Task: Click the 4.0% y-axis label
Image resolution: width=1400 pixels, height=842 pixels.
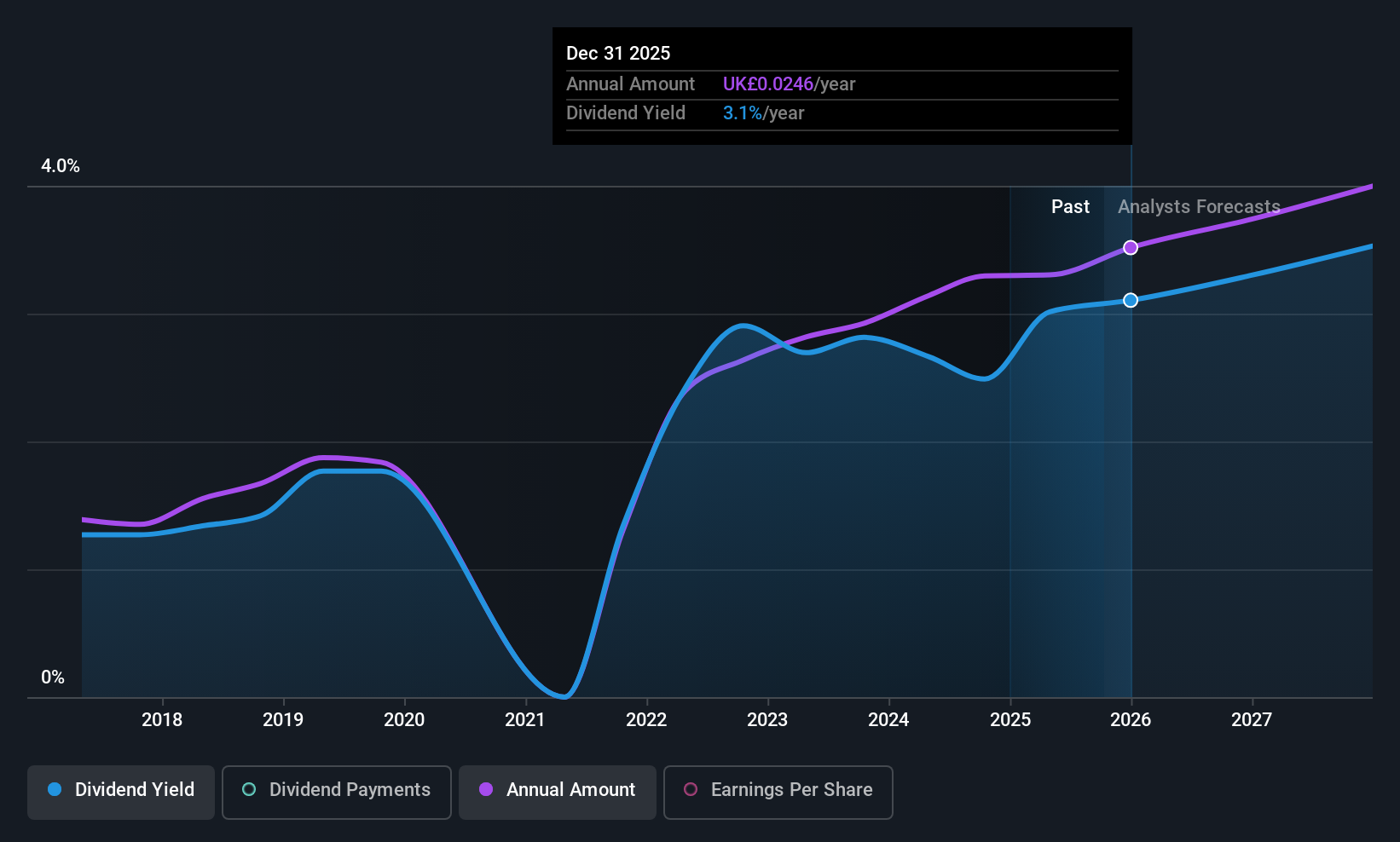Action: pyautogui.click(x=61, y=166)
